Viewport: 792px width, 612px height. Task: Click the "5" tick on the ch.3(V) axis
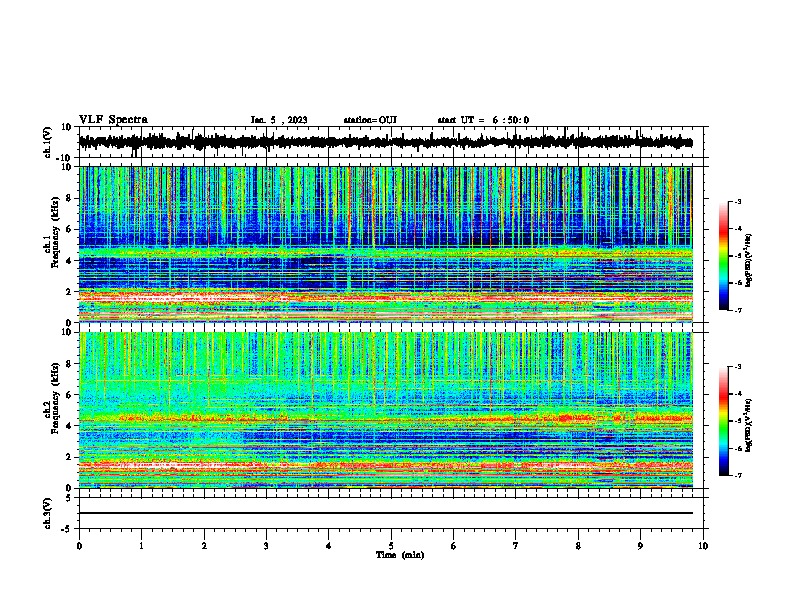point(70,498)
